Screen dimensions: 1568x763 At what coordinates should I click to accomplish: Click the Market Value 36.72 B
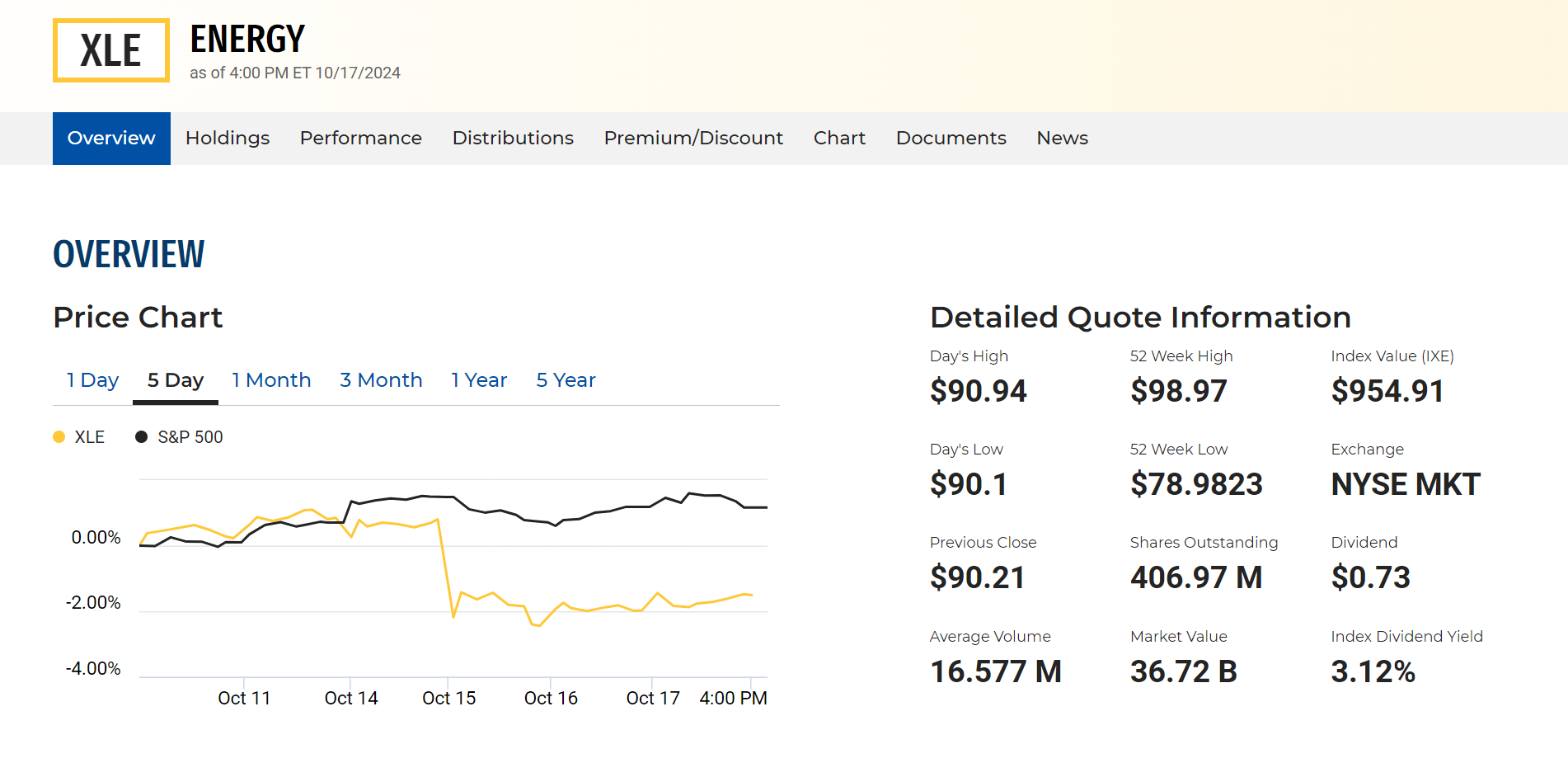coord(1184,671)
